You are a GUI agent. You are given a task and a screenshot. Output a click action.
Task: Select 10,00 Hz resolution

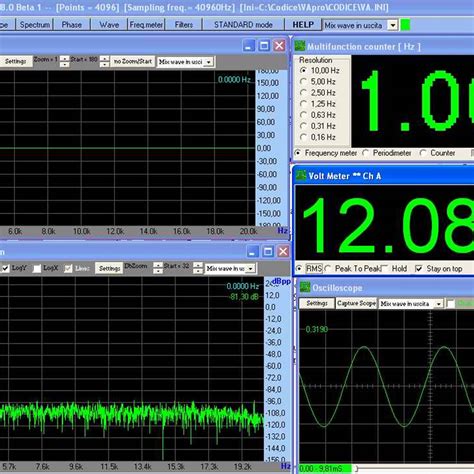tap(303, 71)
